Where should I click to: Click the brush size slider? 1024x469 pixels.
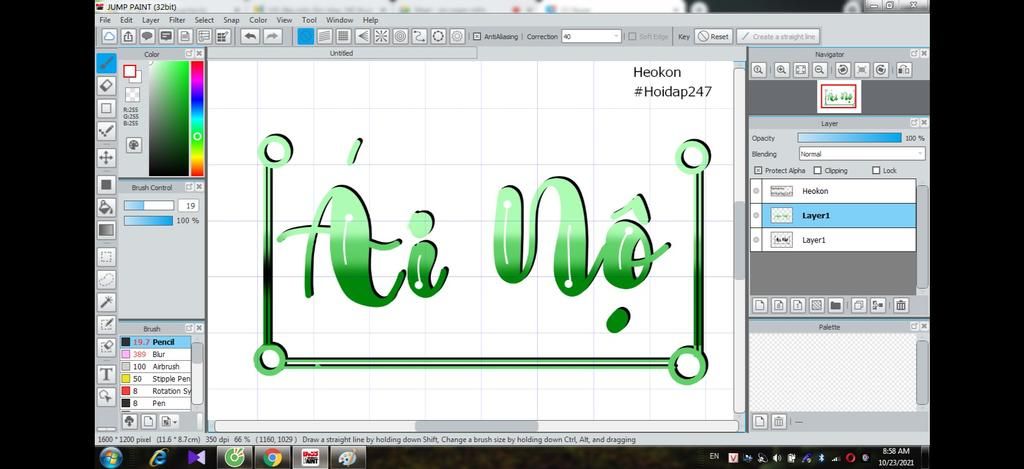[x=149, y=205]
